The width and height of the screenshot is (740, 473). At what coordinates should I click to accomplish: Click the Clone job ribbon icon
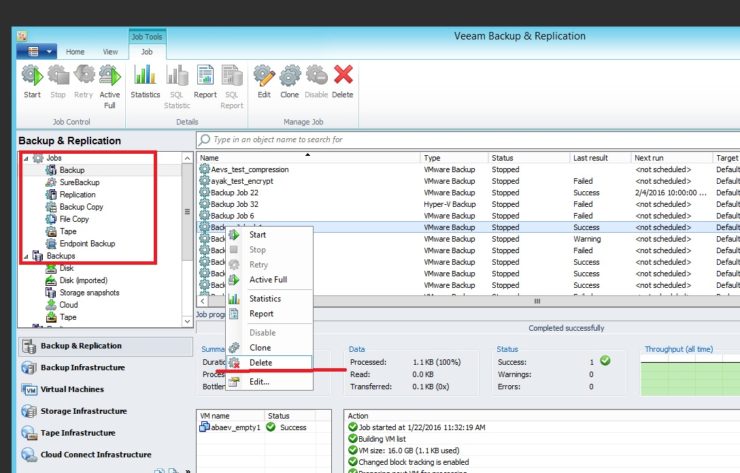point(289,82)
